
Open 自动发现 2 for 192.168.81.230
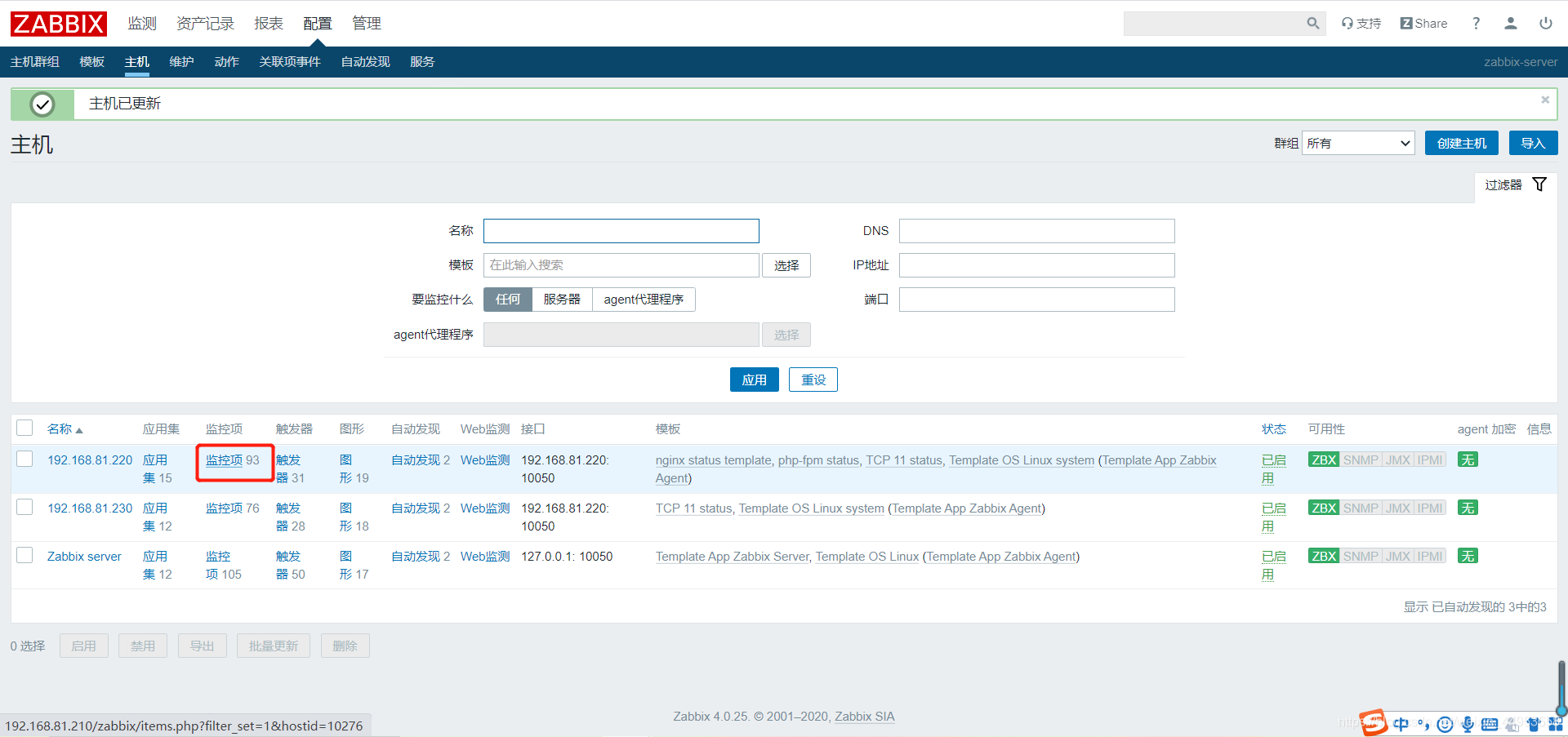421,508
